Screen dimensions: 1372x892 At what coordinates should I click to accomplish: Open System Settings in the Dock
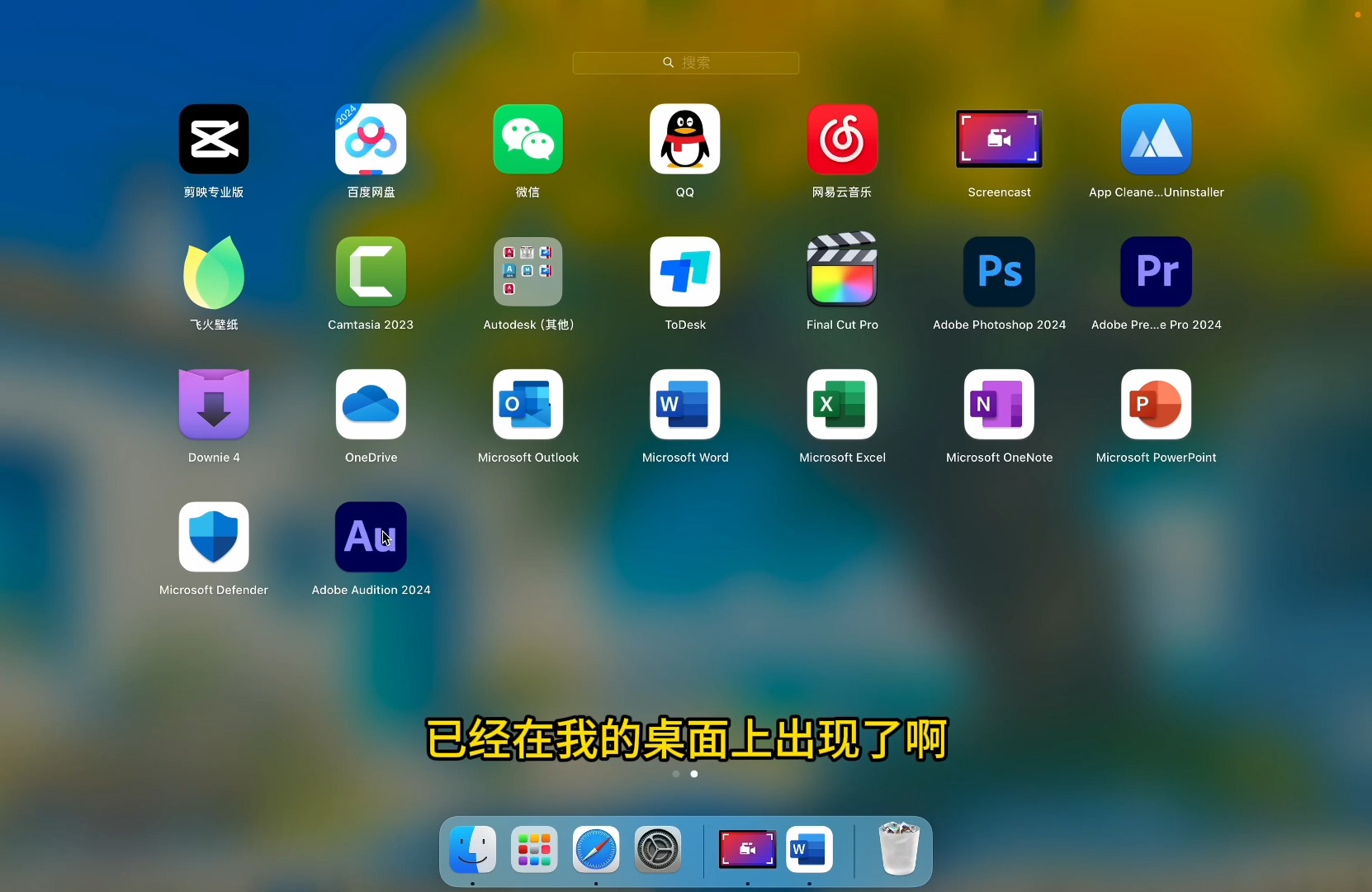(658, 849)
